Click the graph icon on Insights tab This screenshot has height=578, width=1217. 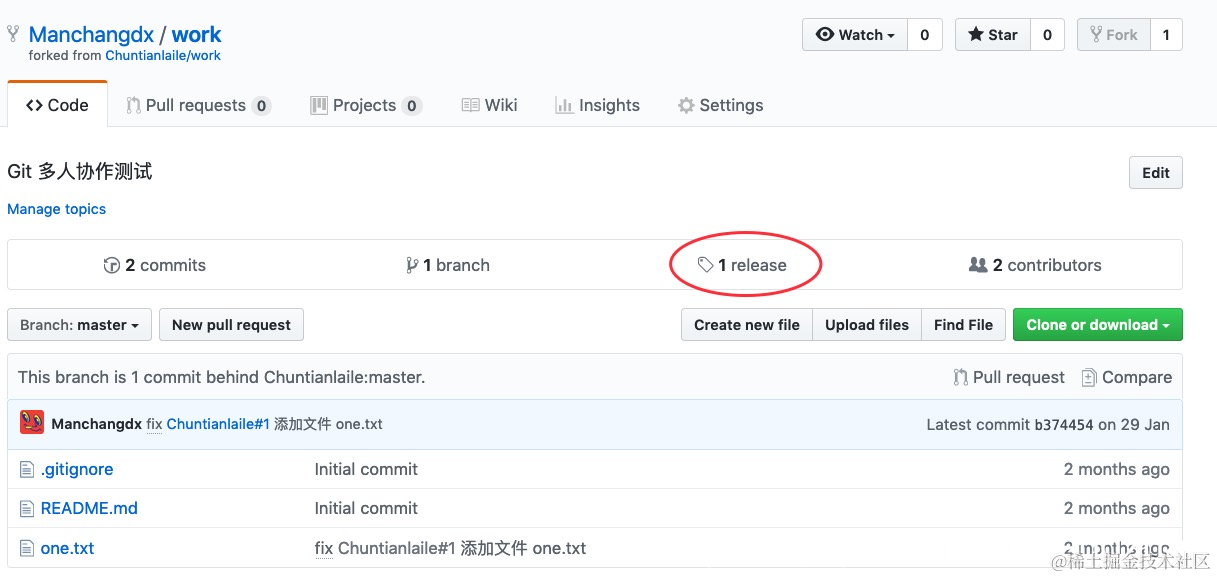tap(564, 105)
